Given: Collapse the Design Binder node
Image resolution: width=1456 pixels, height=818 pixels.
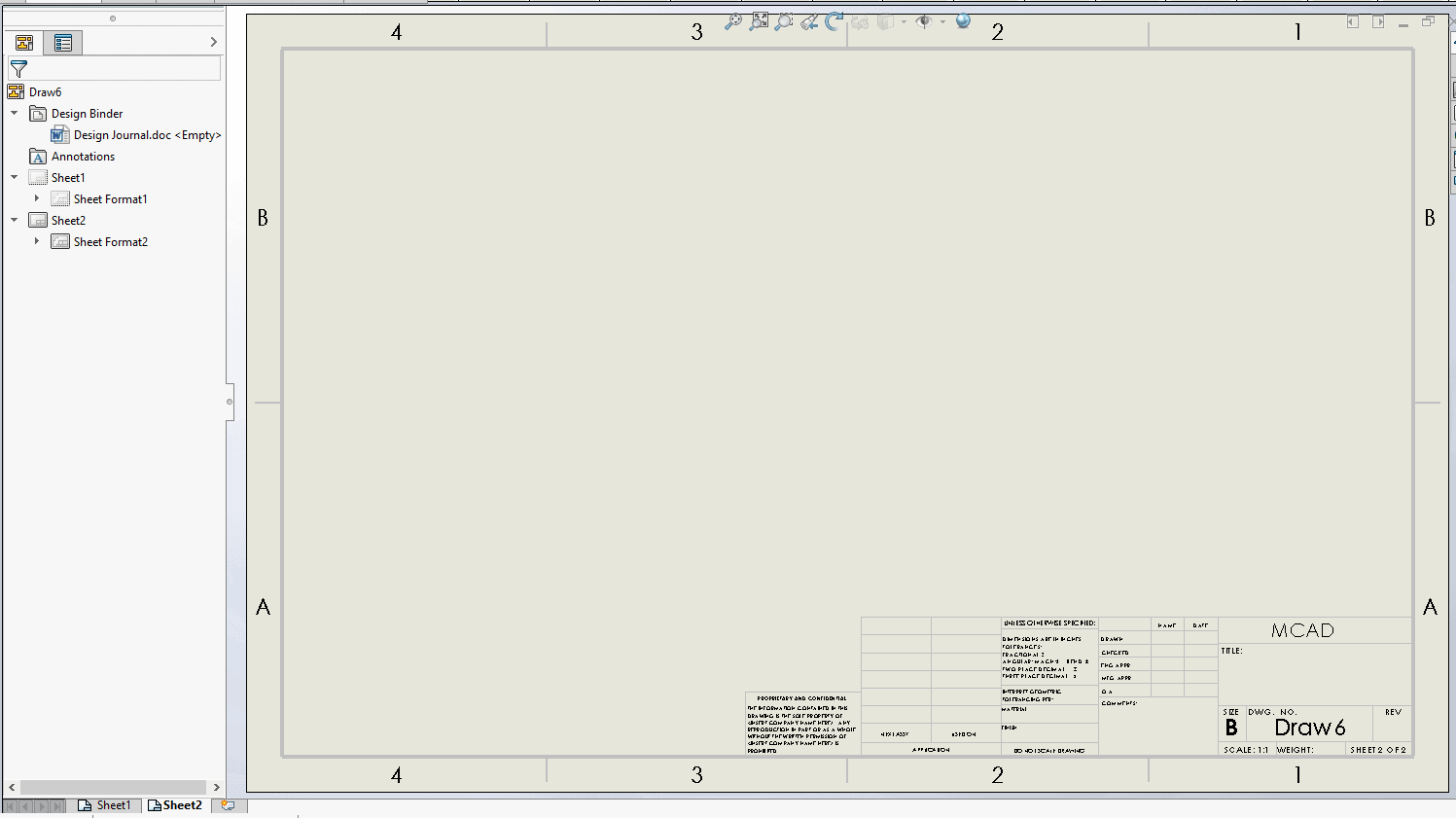Looking at the screenshot, I should click(x=14, y=113).
